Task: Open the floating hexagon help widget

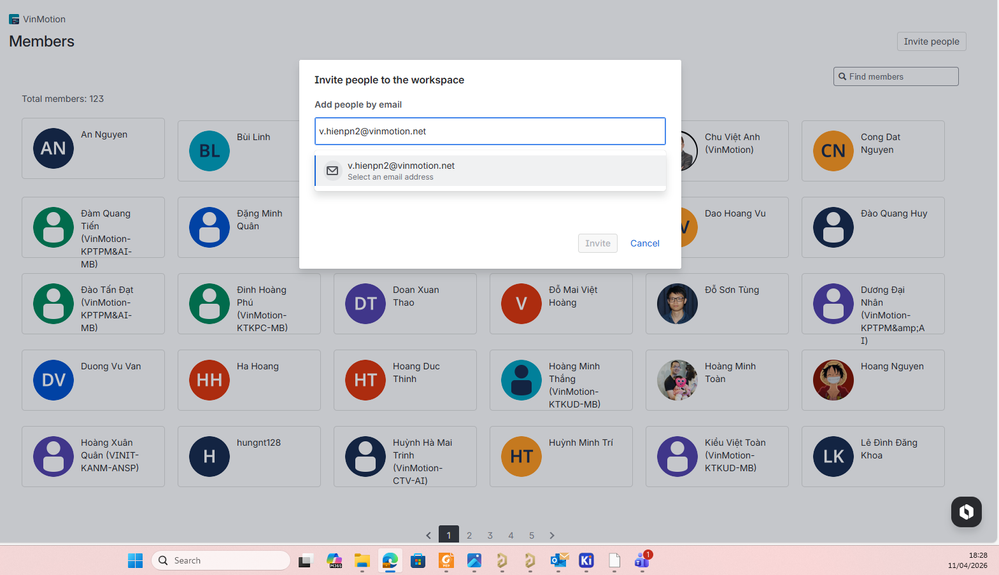Action: [x=966, y=511]
